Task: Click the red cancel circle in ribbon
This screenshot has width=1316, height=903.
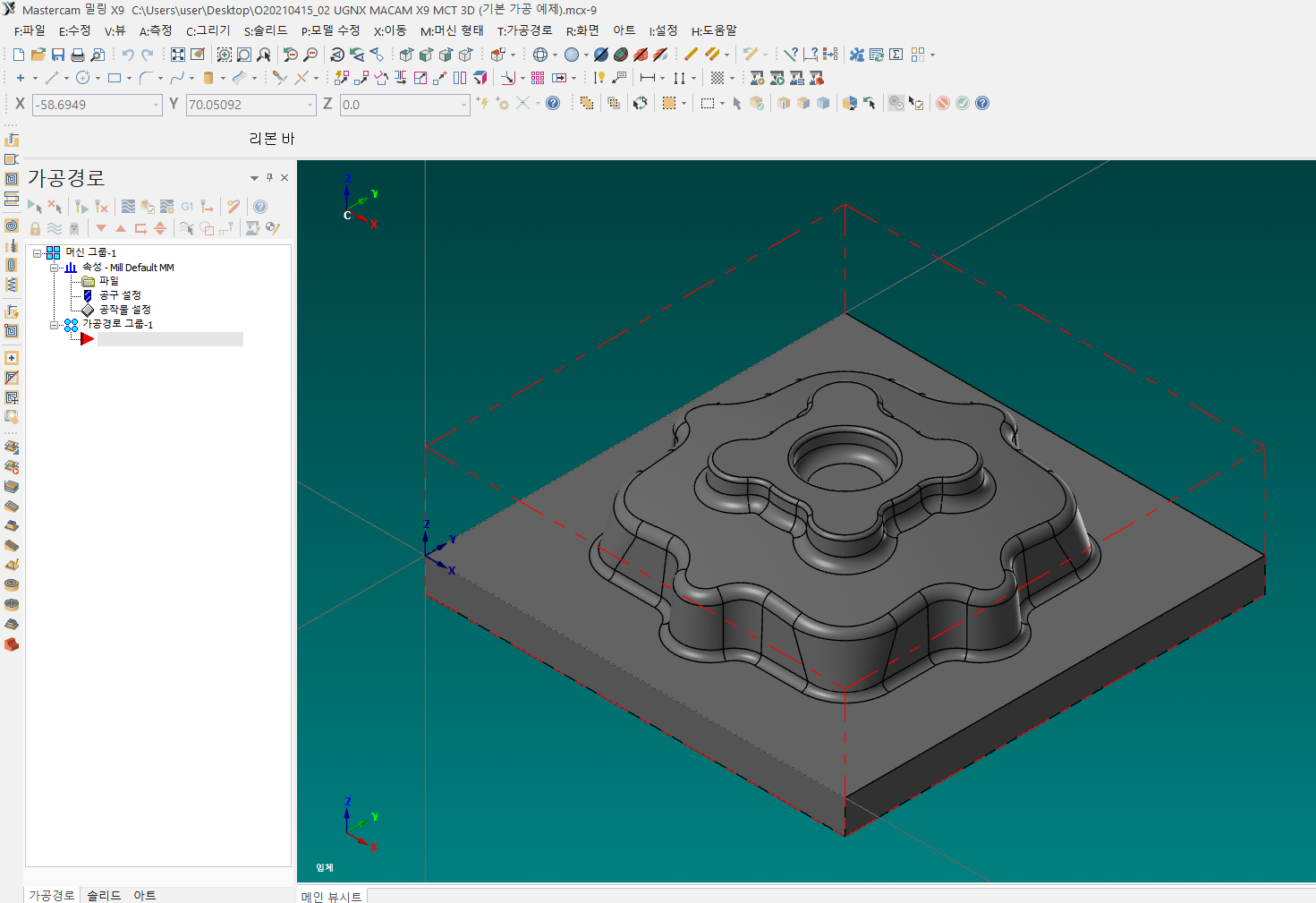Action: pos(943,103)
